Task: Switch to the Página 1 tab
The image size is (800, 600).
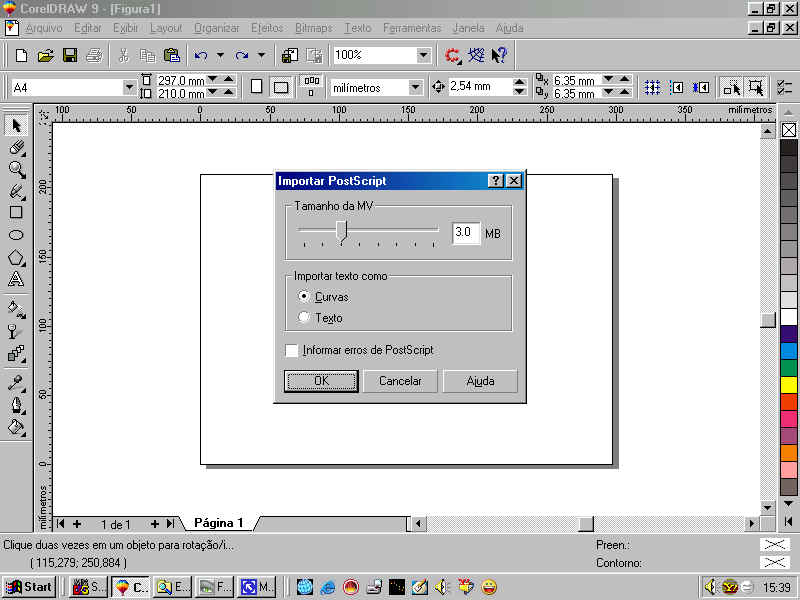Action: pyautogui.click(x=219, y=522)
